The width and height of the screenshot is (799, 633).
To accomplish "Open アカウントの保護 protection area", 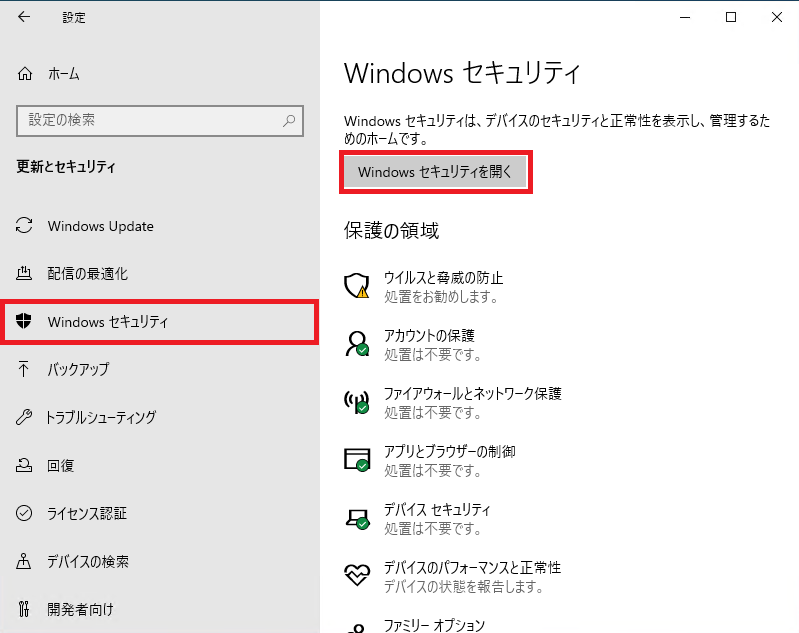I will (x=429, y=335).
